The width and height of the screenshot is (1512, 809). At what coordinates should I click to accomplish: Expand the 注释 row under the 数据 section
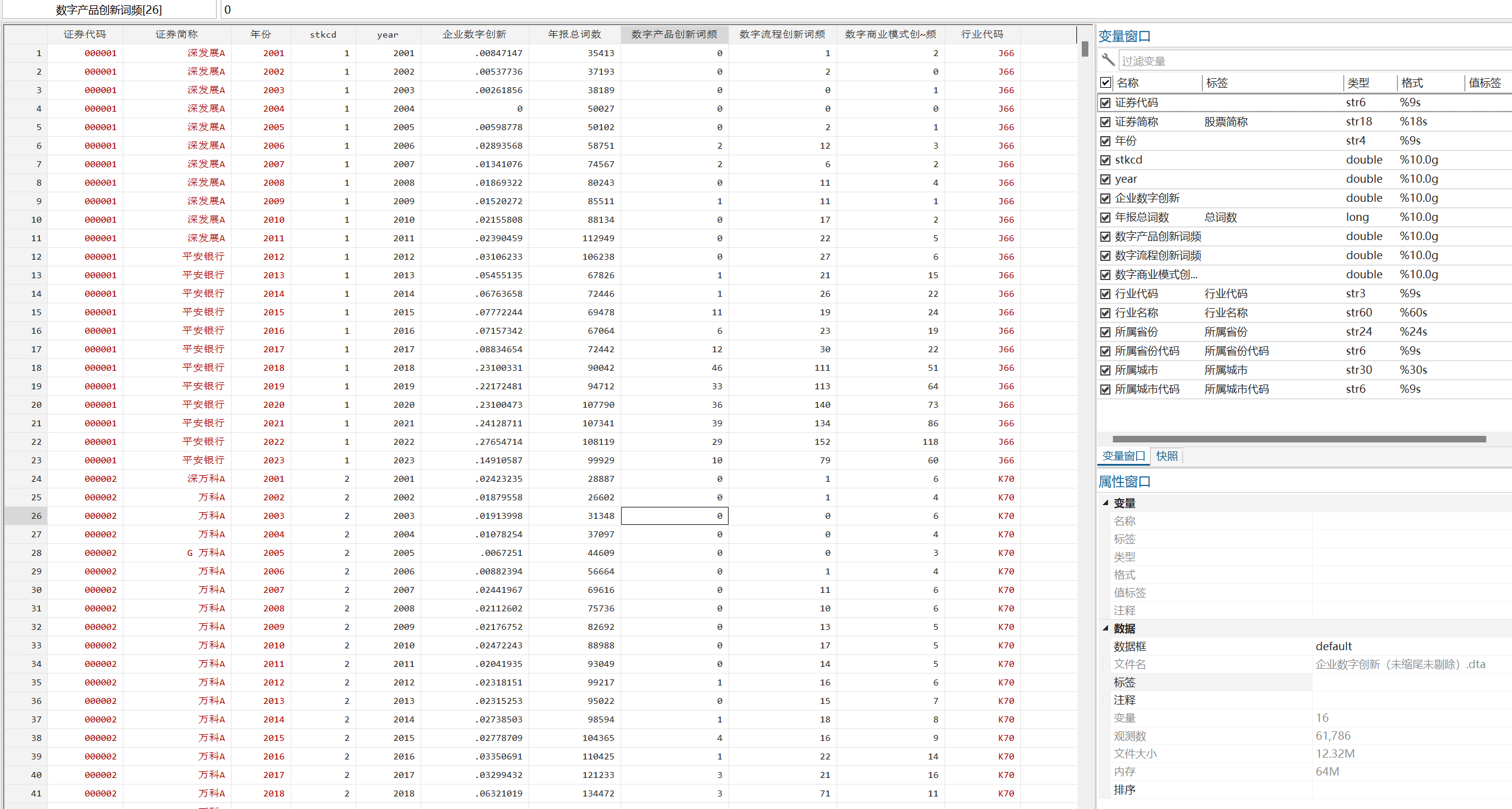pos(1104,700)
